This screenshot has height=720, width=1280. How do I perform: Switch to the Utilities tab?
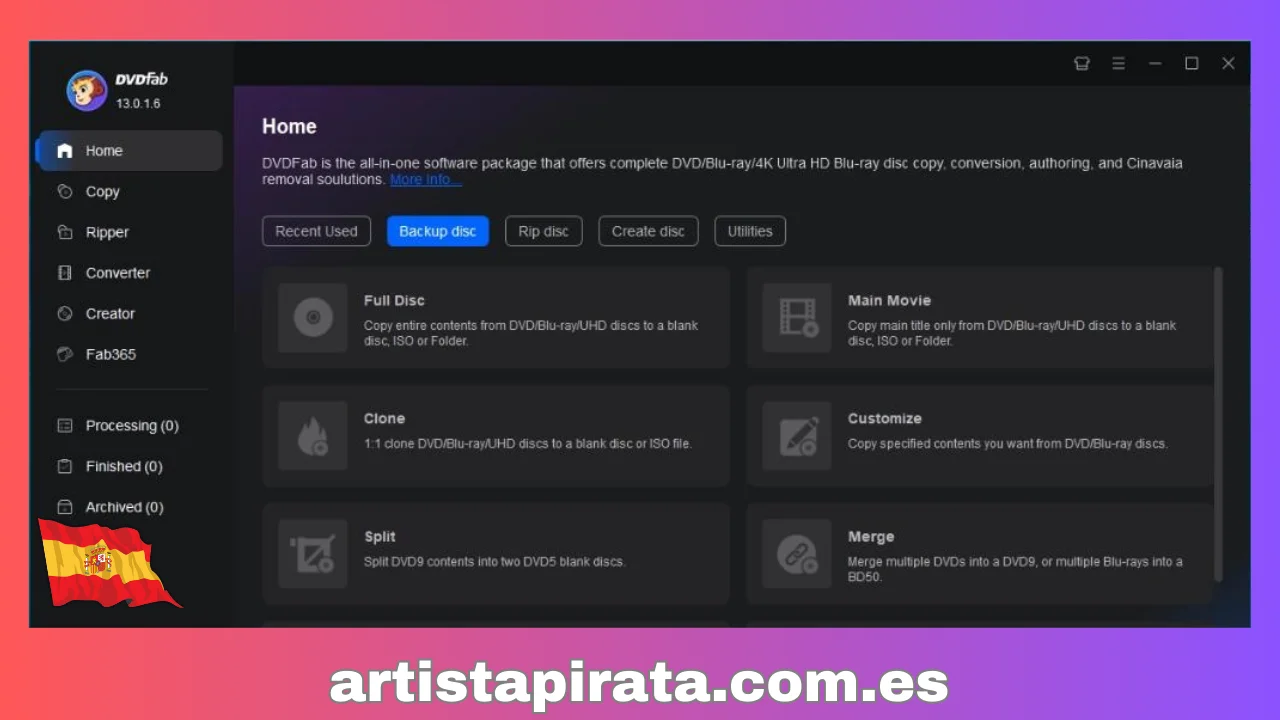[750, 231]
